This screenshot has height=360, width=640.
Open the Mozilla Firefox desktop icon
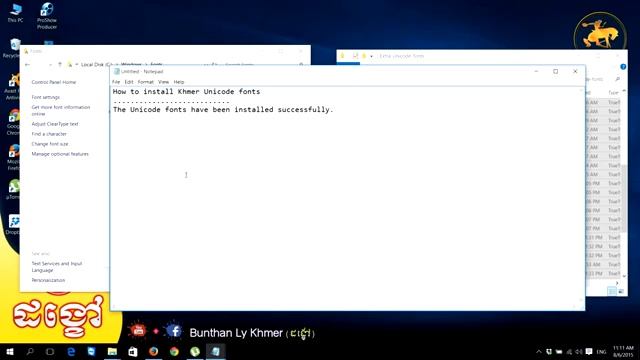click(13, 157)
